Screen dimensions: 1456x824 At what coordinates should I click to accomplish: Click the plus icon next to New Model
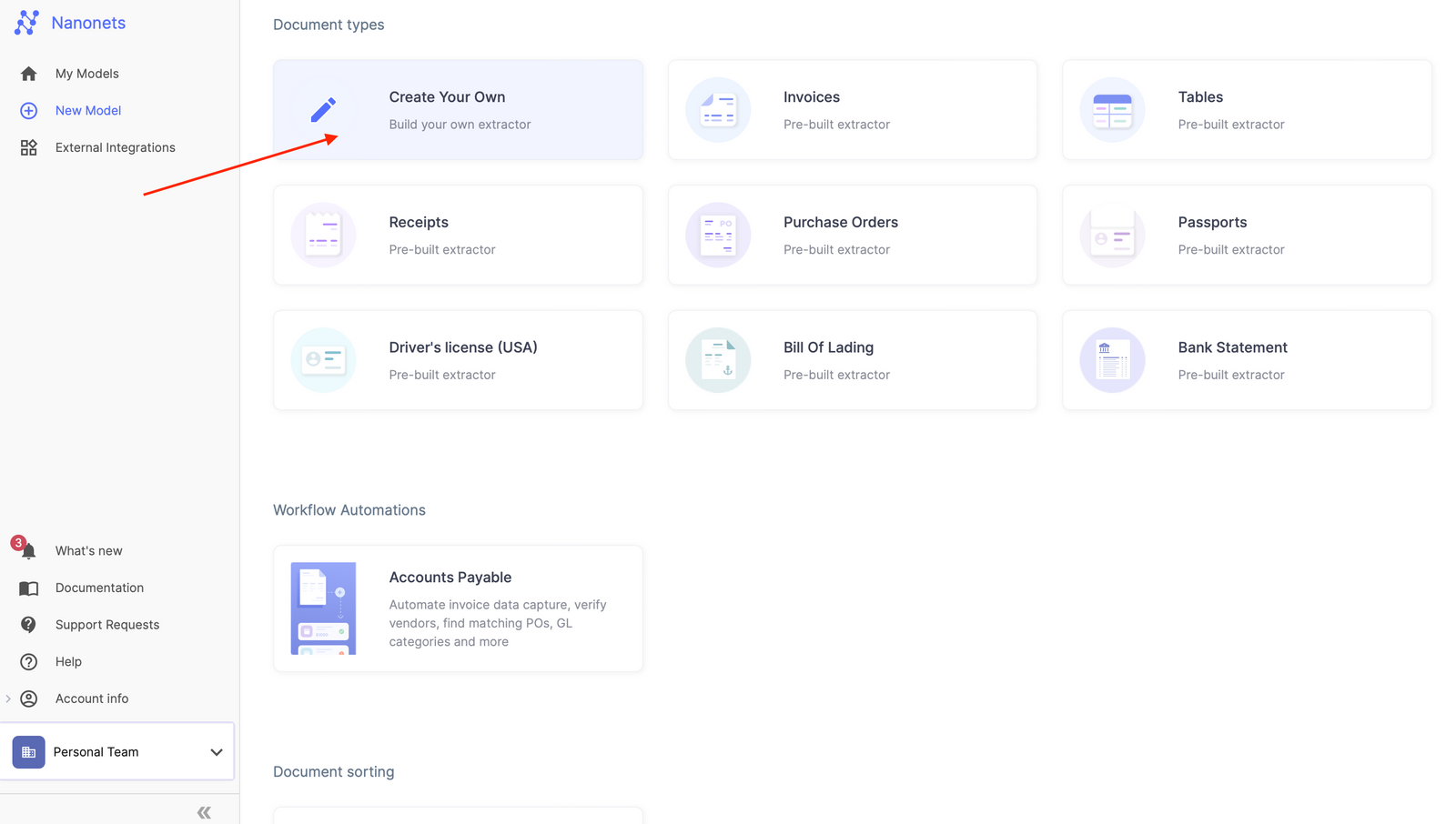pos(28,110)
